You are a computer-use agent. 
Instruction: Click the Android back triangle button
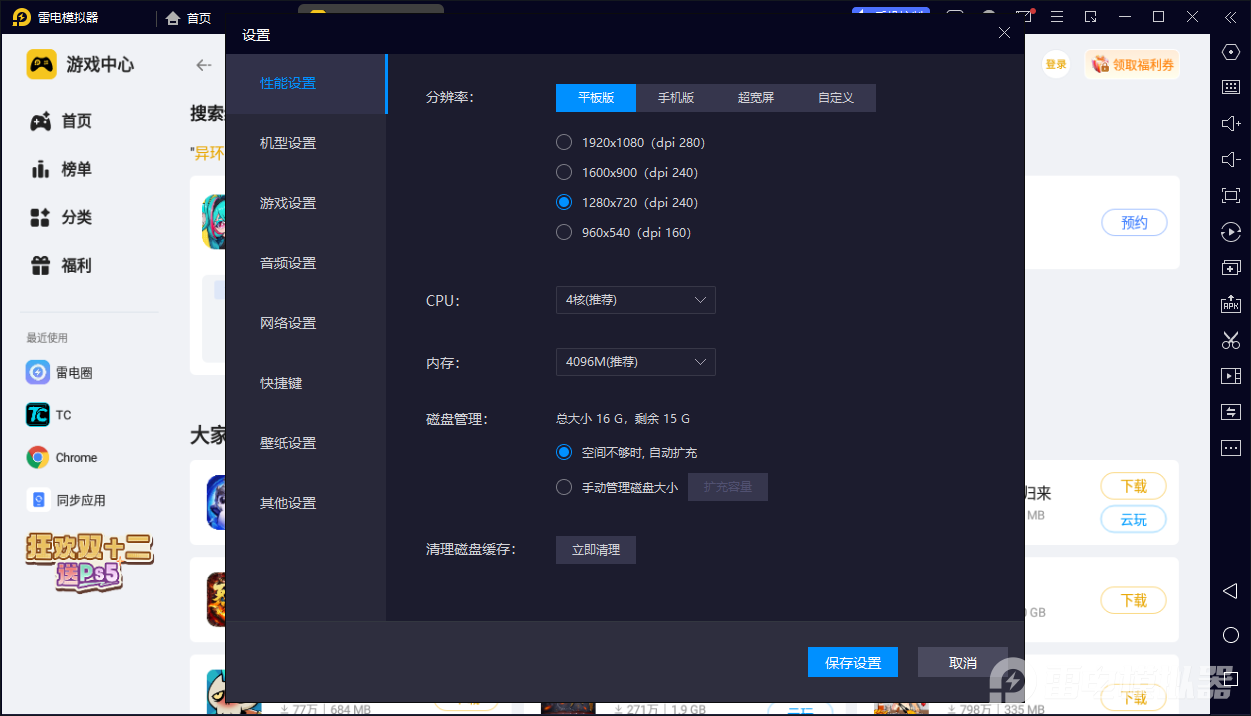pos(1231,591)
